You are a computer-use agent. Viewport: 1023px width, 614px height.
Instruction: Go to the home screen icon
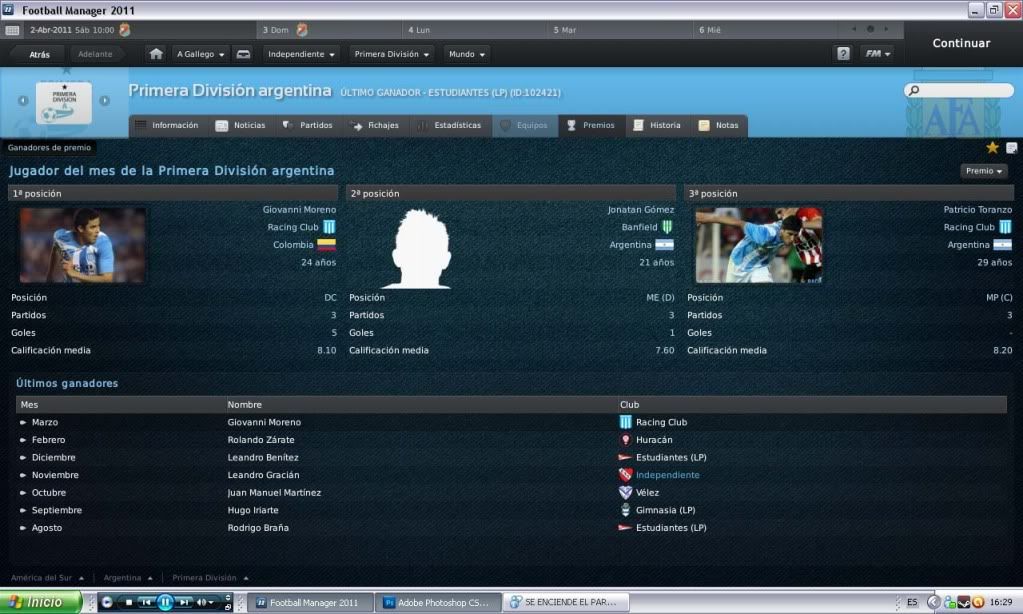pyautogui.click(x=156, y=54)
